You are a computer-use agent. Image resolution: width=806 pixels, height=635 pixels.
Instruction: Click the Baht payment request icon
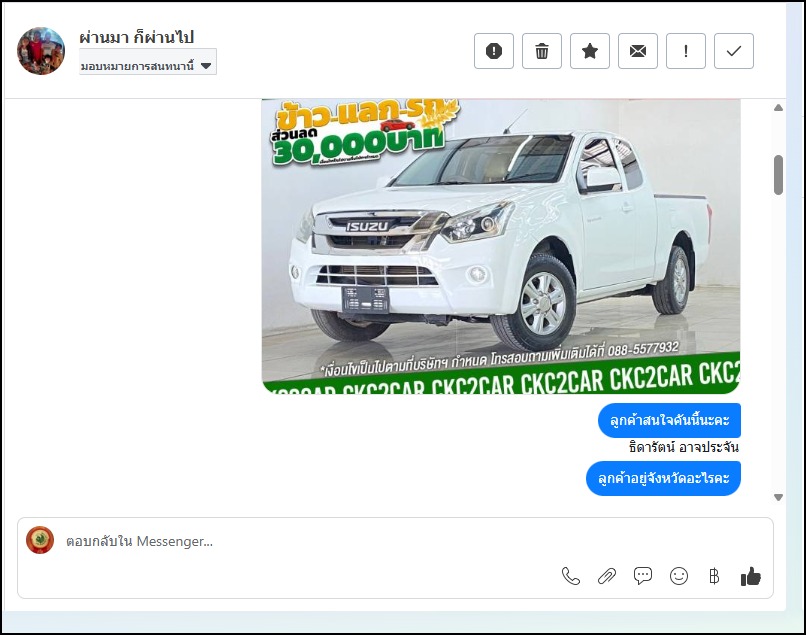coord(714,576)
